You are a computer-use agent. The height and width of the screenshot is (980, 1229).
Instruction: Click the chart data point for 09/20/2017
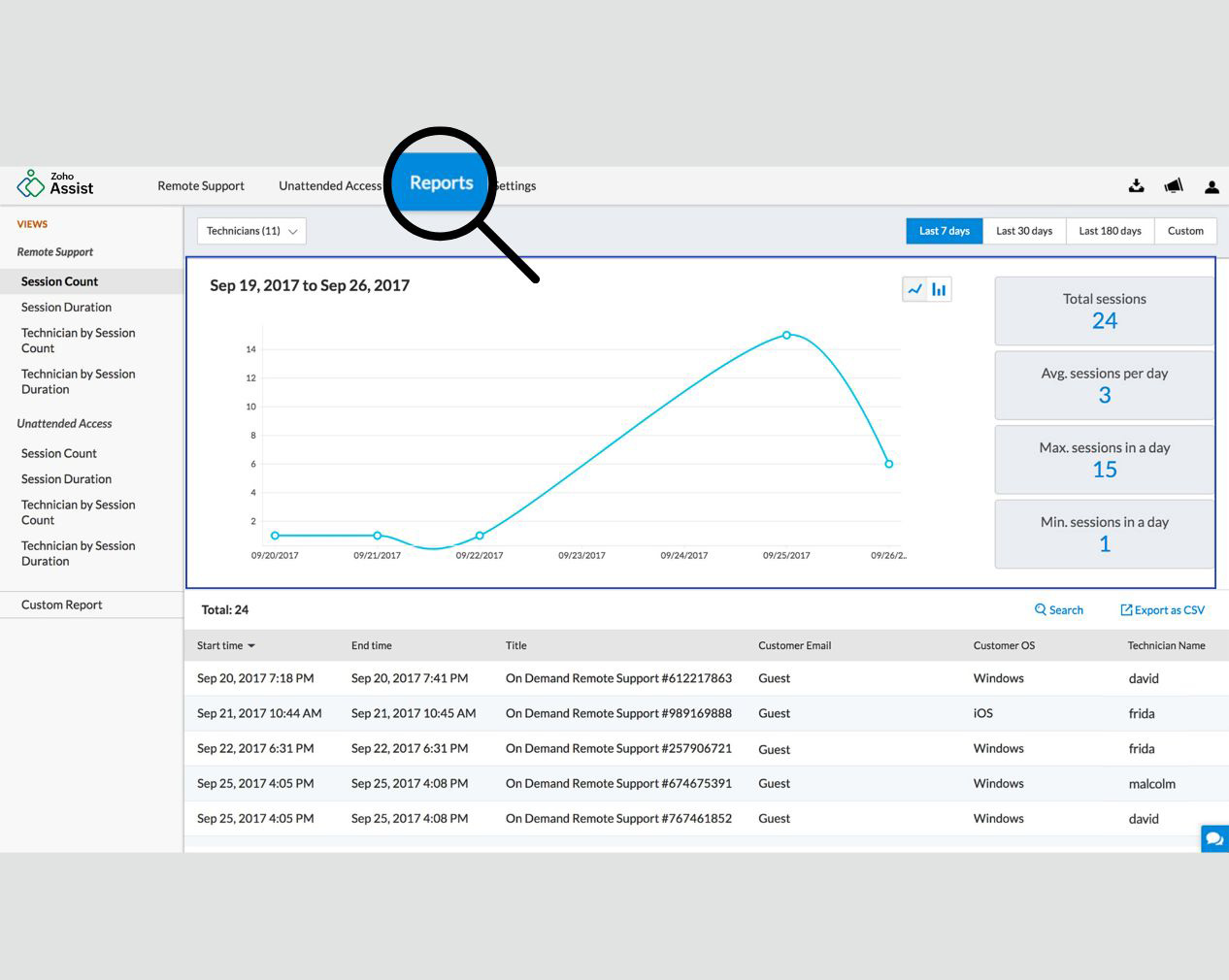(275, 536)
